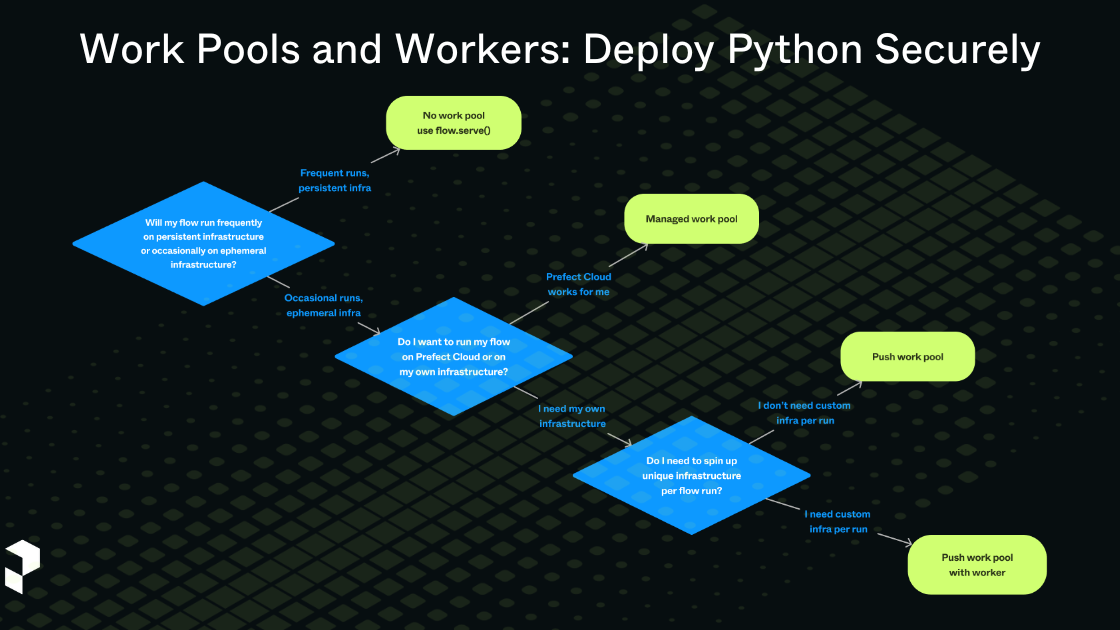Screen dimensions: 1120x630
Task: Select the 'Push work pool with worker' node
Action: [977, 564]
